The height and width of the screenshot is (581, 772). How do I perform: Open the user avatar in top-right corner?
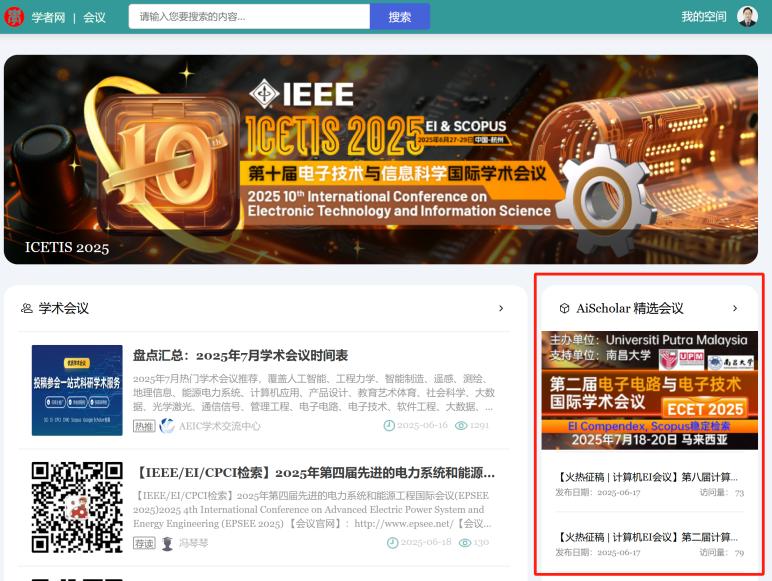(x=747, y=16)
